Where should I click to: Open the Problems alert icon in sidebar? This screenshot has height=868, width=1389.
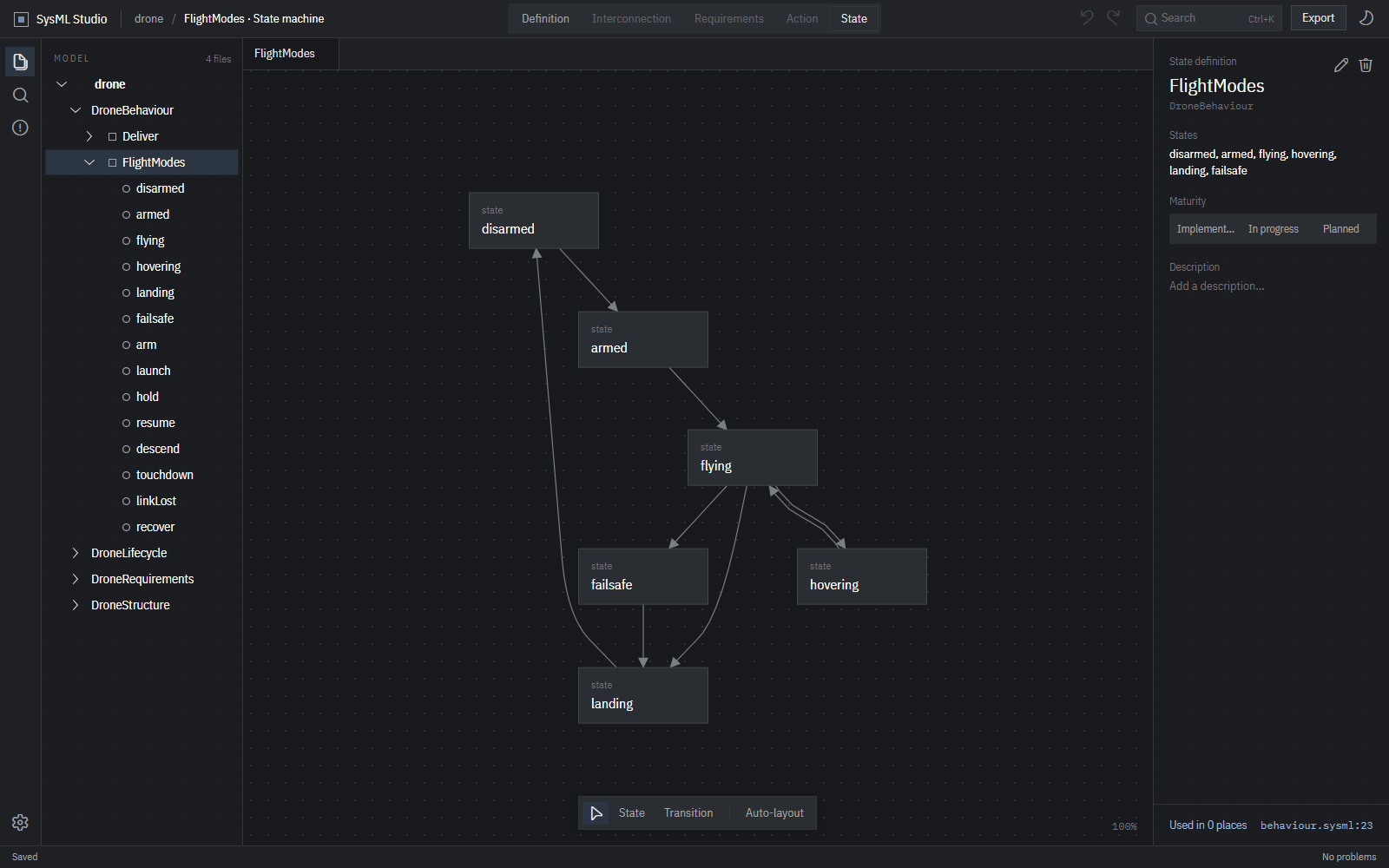(20, 128)
